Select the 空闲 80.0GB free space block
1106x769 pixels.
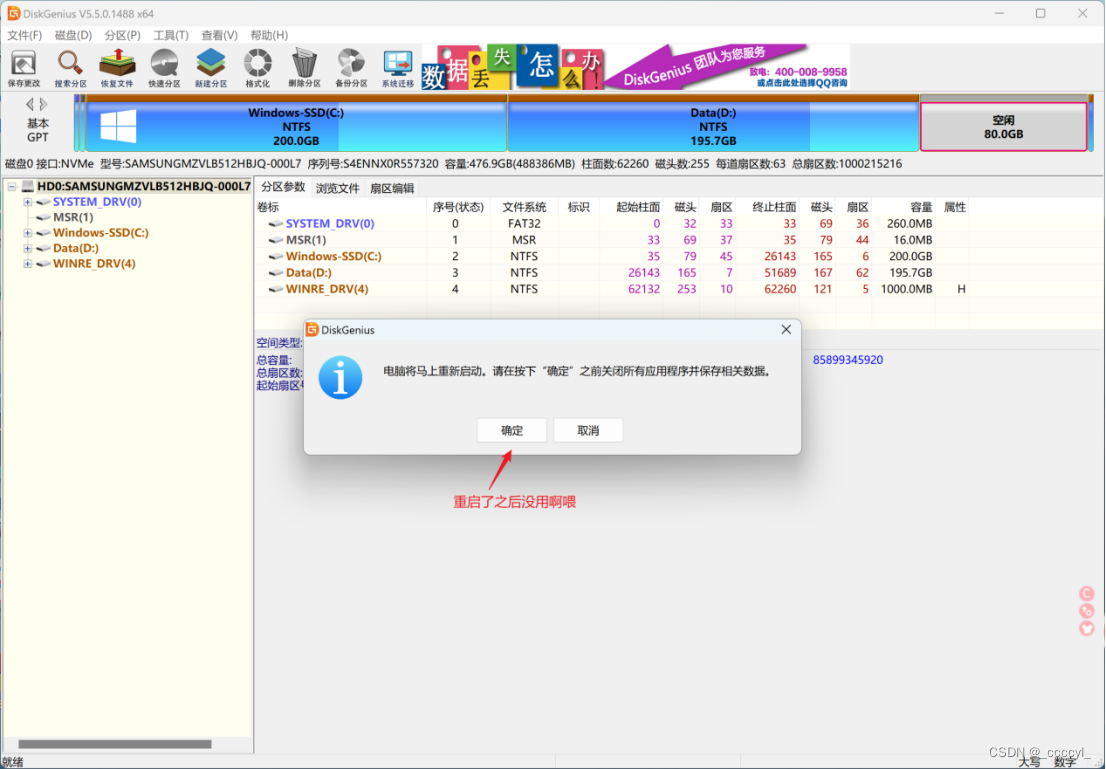point(1004,127)
